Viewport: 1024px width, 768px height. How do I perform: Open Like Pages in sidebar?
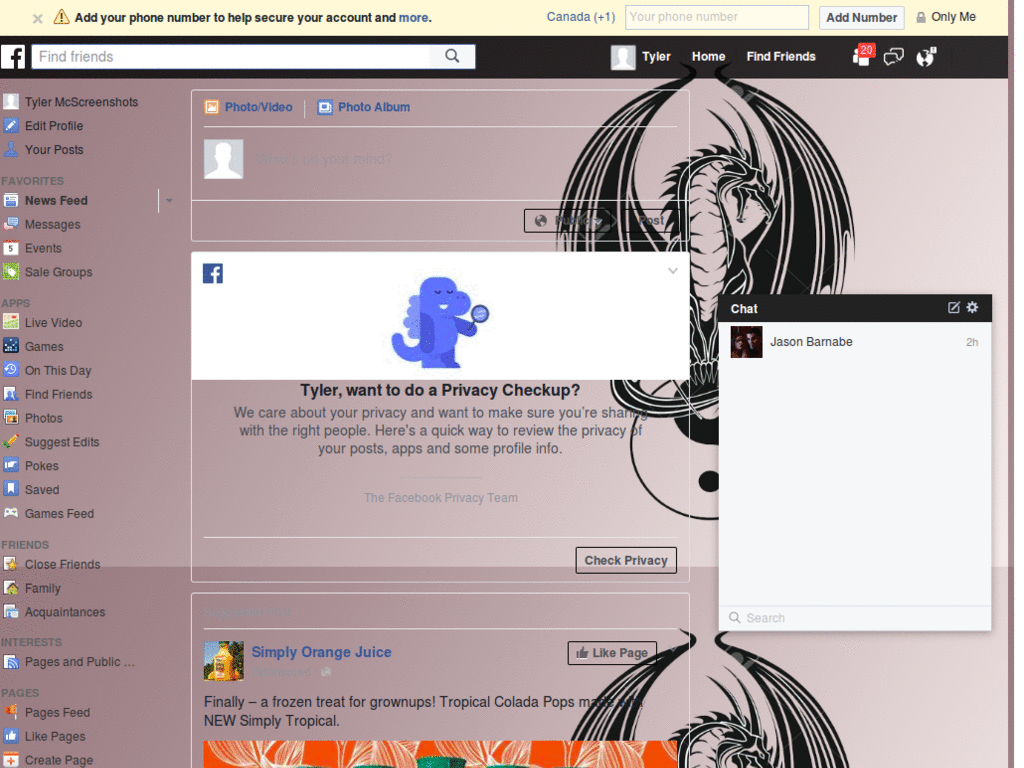tap(44, 736)
